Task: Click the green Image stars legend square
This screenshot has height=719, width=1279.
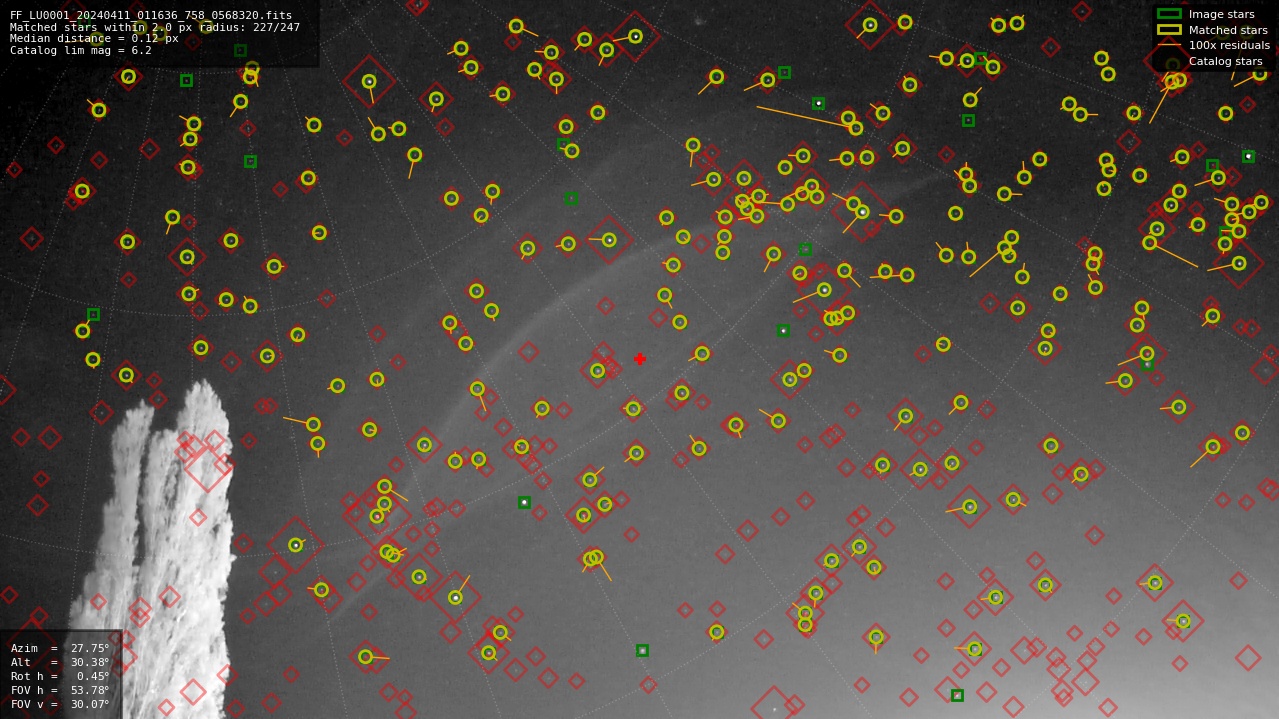Action: point(1169,14)
